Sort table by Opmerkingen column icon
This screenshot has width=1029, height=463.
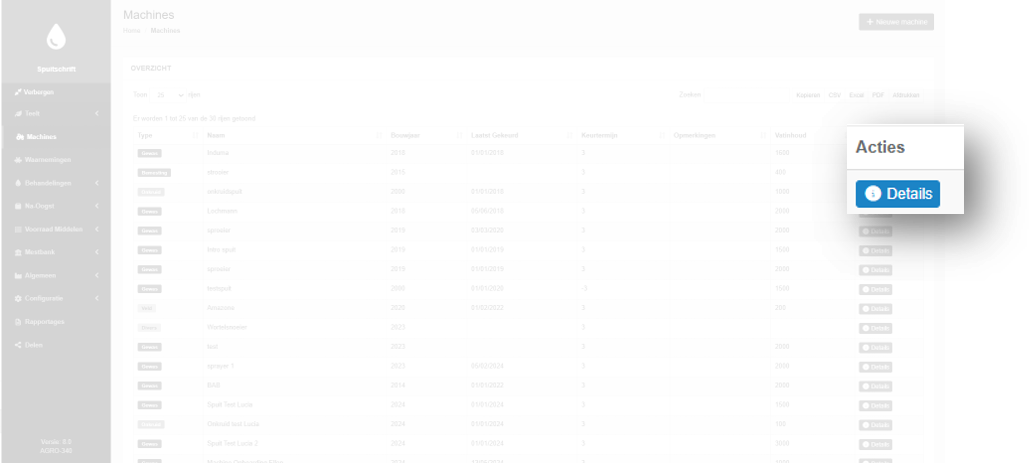(763, 135)
